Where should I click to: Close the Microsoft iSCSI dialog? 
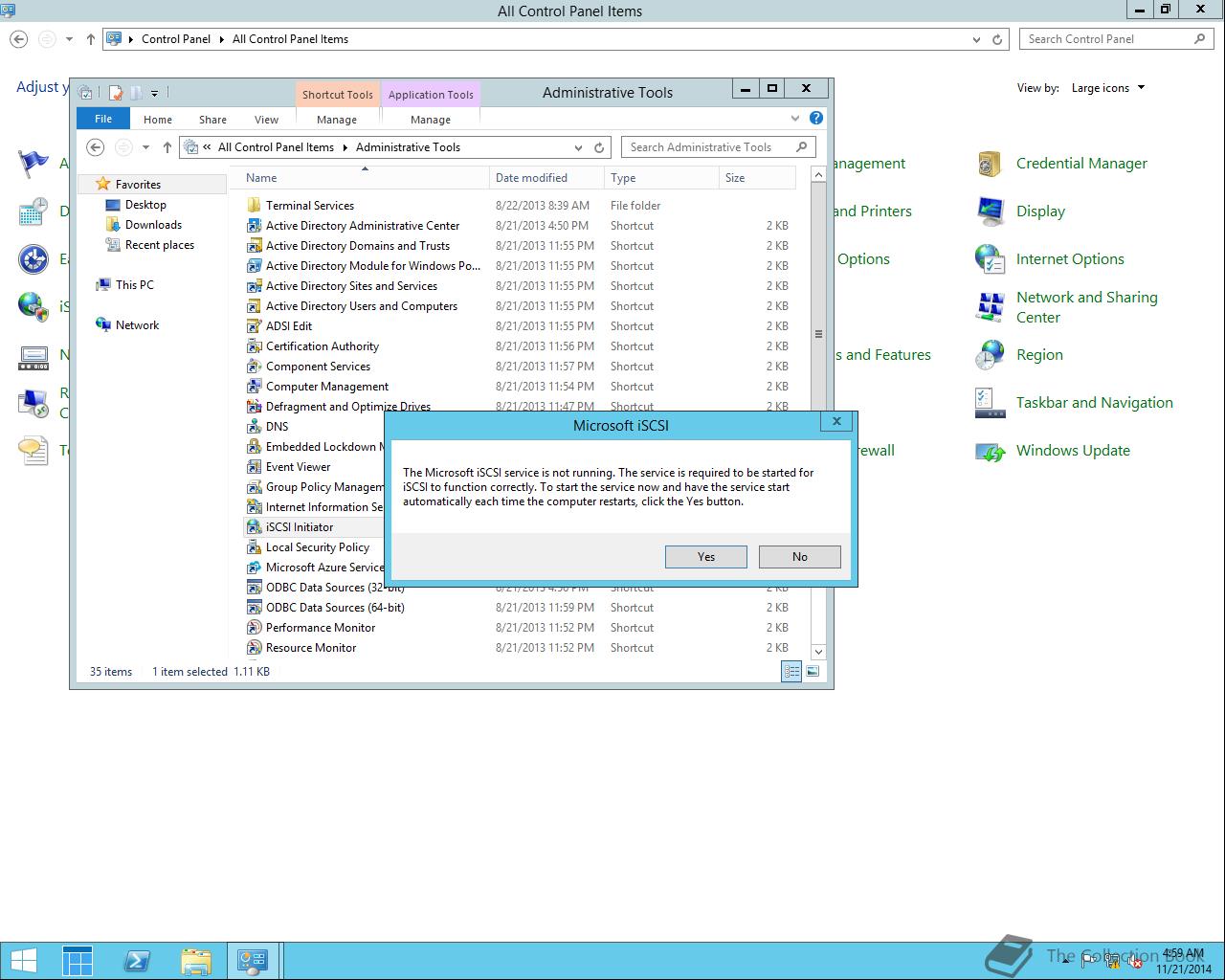(x=836, y=421)
